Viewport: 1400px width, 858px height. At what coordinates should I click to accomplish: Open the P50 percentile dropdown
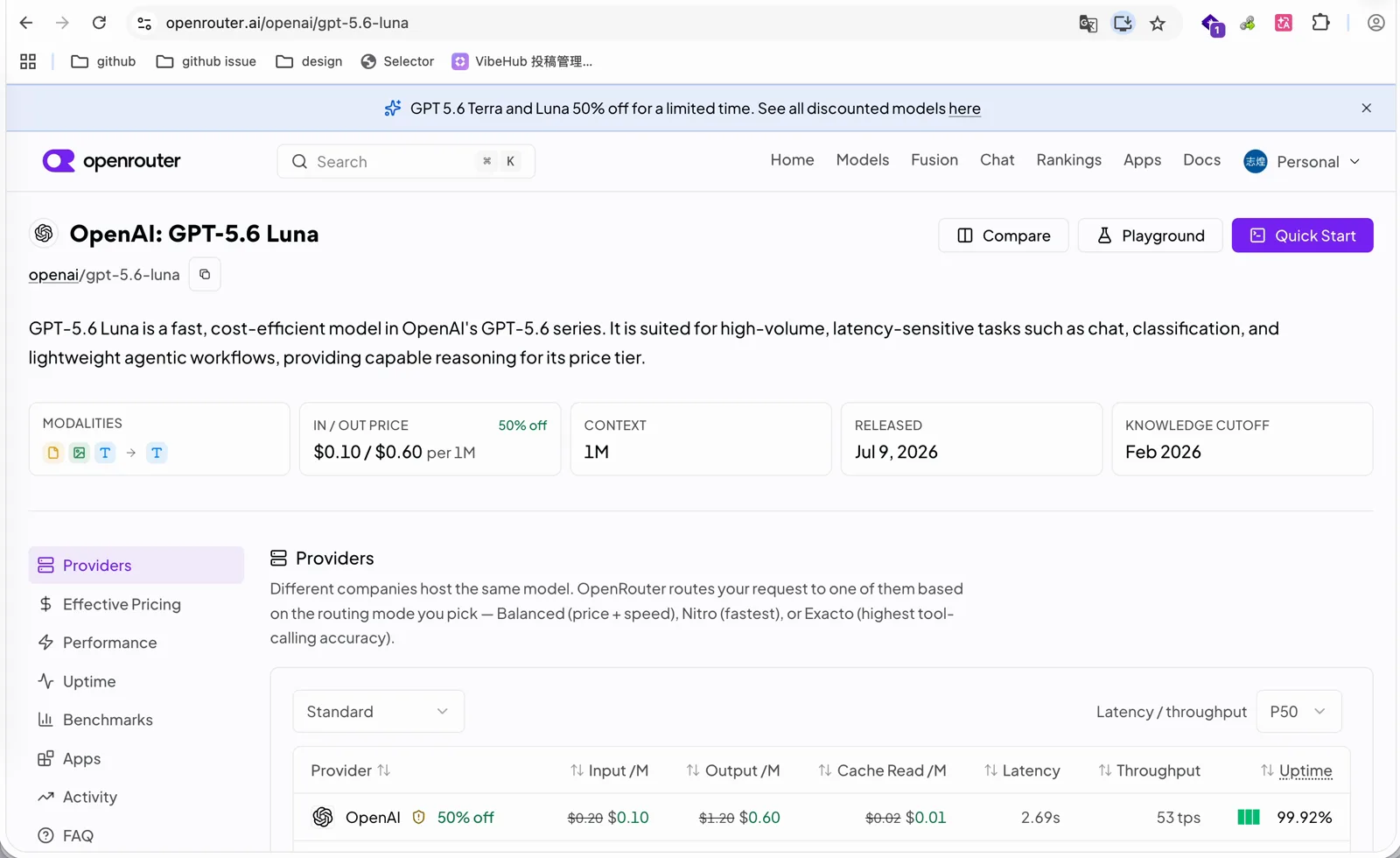[x=1298, y=712]
